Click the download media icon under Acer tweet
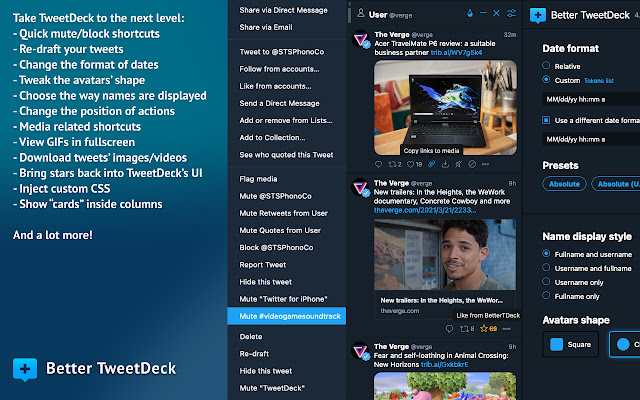The width and height of the screenshot is (640, 400). click(x=445, y=164)
